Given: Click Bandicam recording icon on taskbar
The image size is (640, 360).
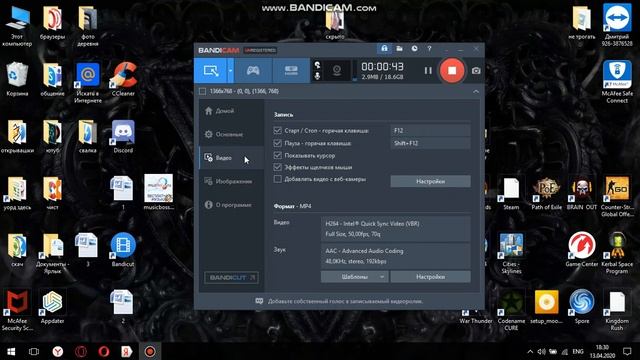Looking at the screenshot, I should (150, 351).
